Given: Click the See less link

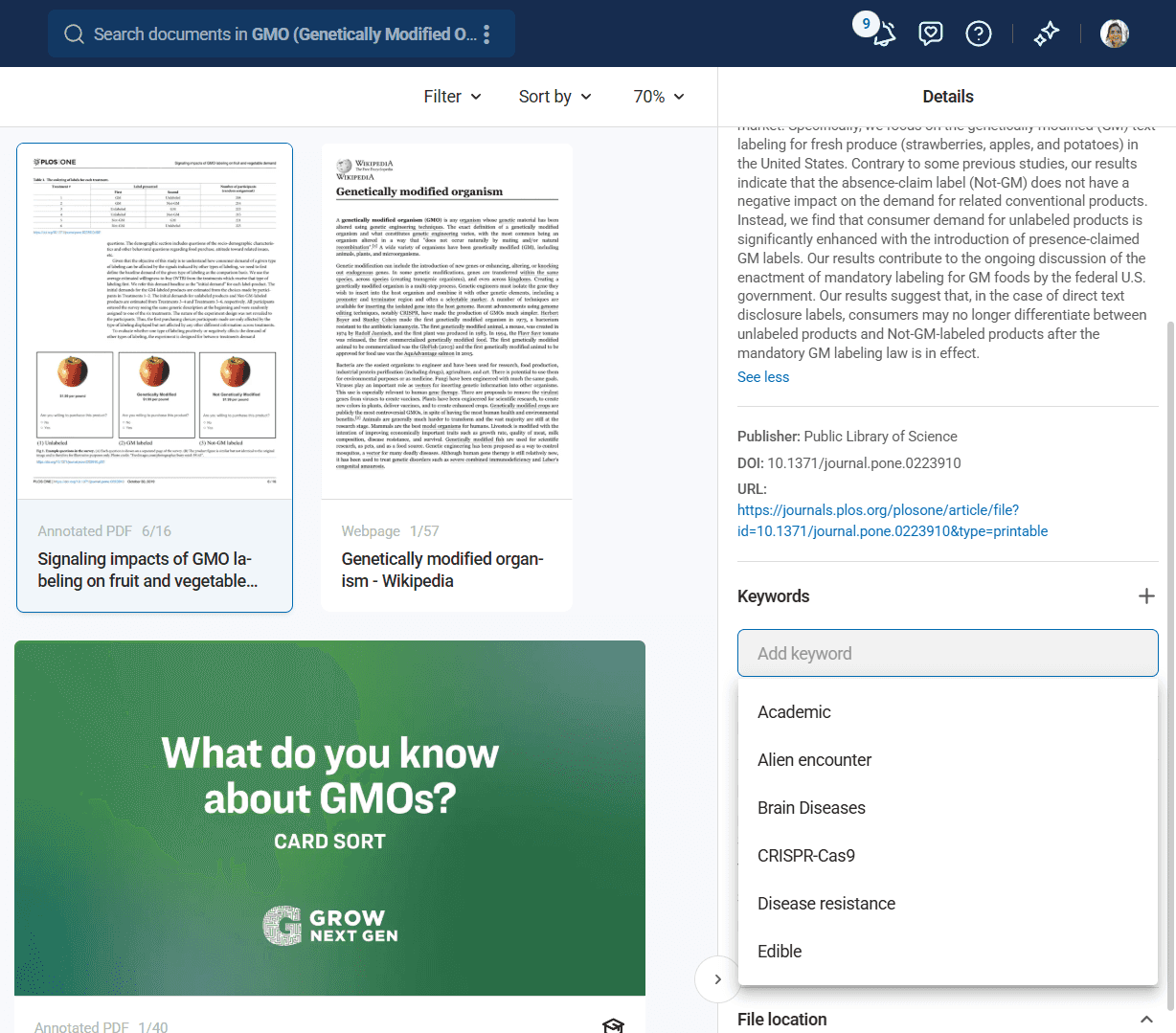Looking at the screenshot, I should 763,377.
